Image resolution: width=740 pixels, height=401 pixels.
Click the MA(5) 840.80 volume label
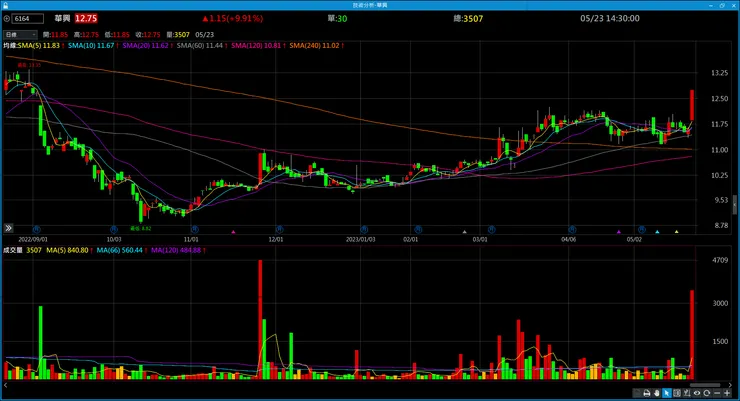pyautogui.click(x=67, y=250)
